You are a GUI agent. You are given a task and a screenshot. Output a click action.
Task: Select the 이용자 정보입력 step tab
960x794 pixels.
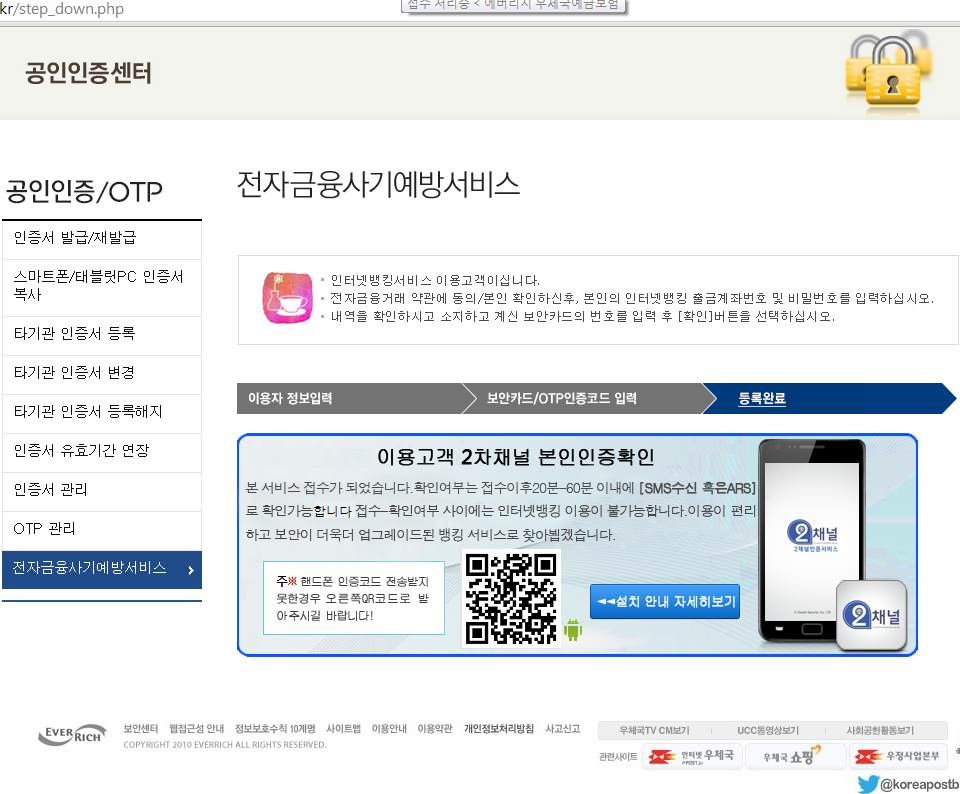290,398
